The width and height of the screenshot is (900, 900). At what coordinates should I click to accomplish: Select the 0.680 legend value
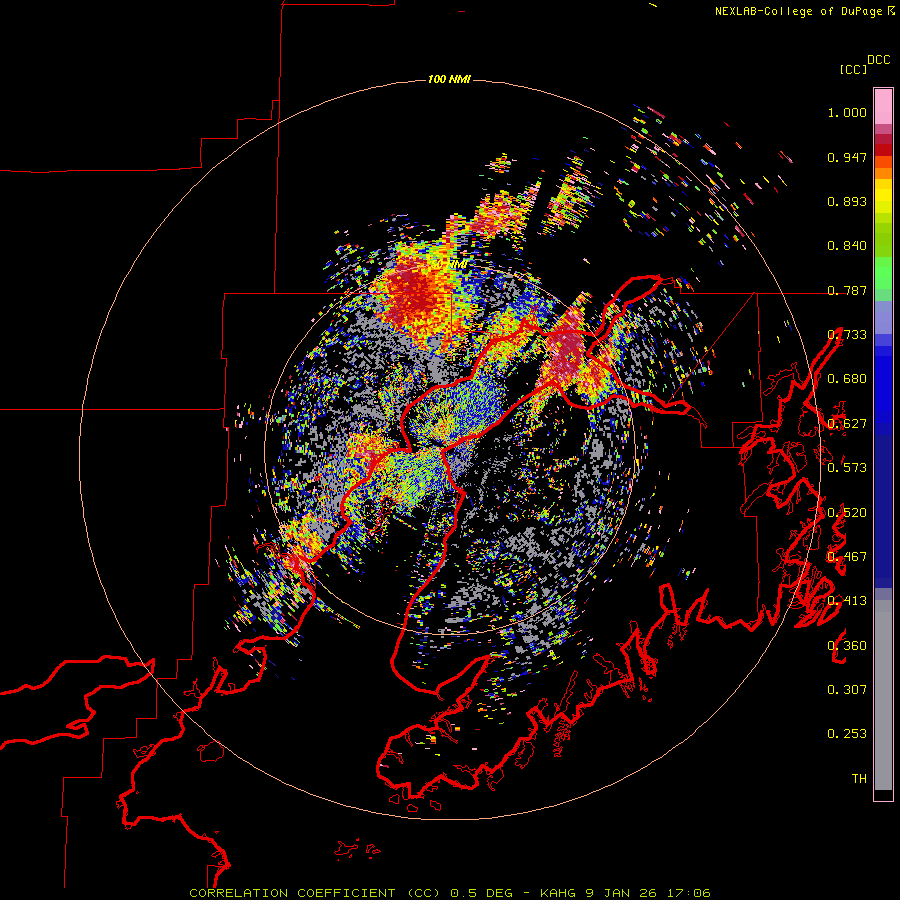pyautogui.click(x=847, y=379)
